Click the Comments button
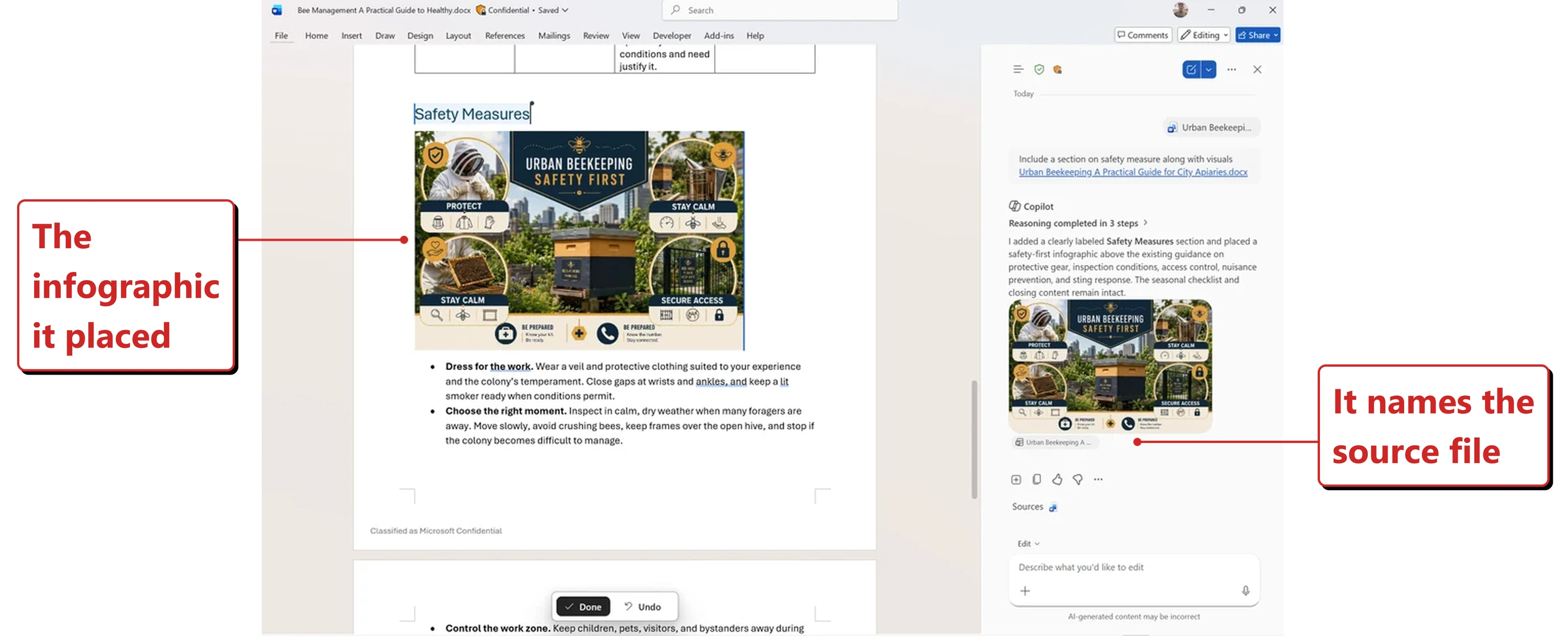1568x636 pixels. click(1142, 35)
